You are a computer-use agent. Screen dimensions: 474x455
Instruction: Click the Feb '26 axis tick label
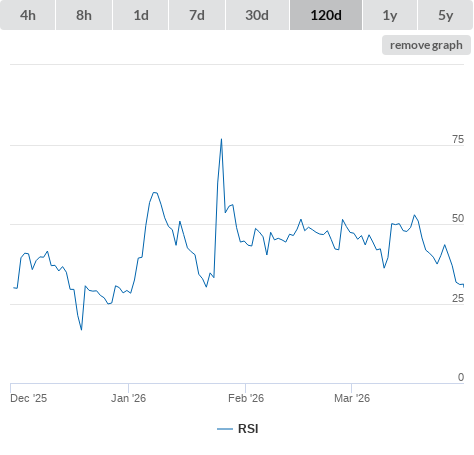coord(246,398)
